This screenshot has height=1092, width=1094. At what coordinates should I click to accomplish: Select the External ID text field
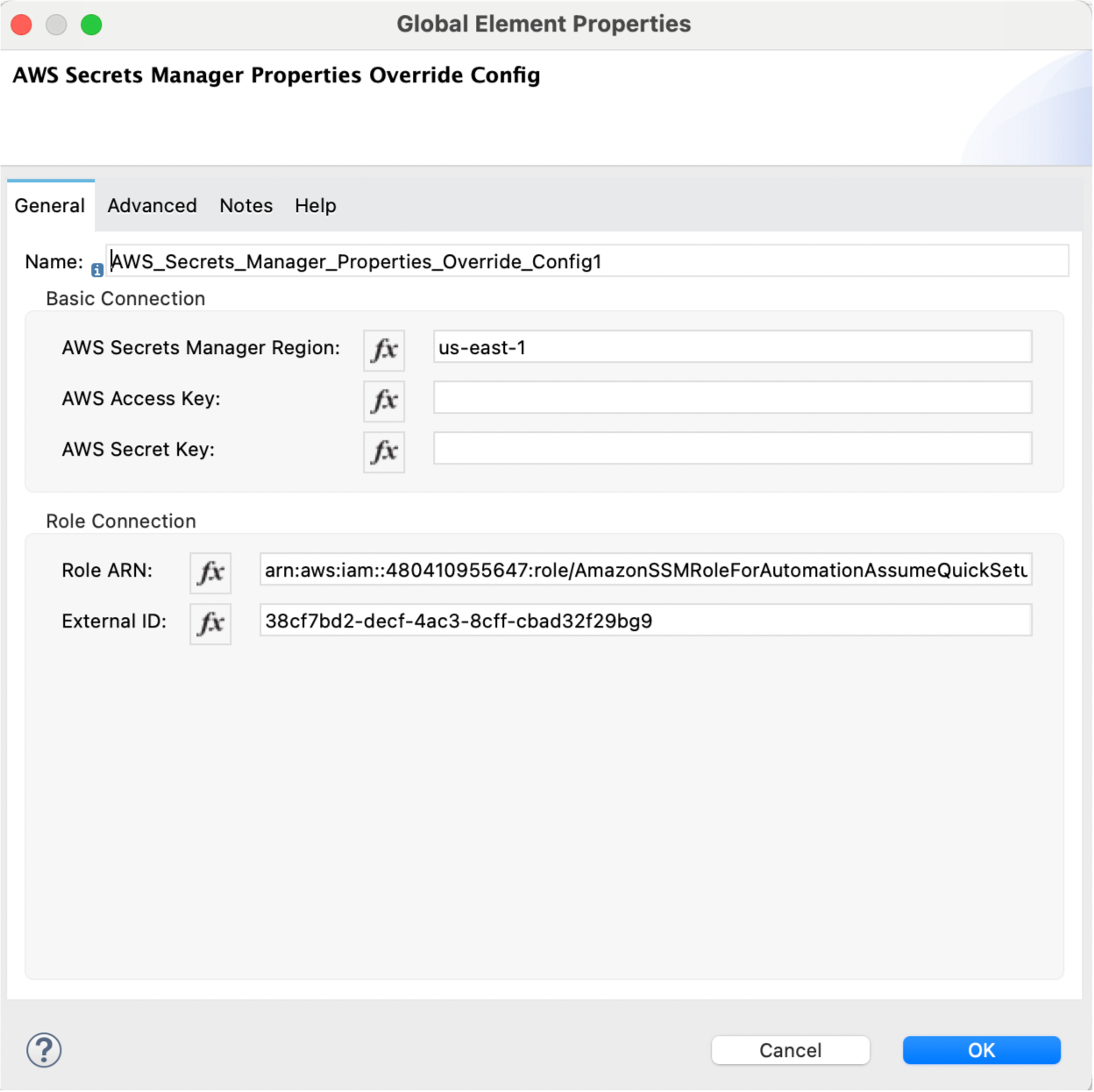click(x=646, y=620)
